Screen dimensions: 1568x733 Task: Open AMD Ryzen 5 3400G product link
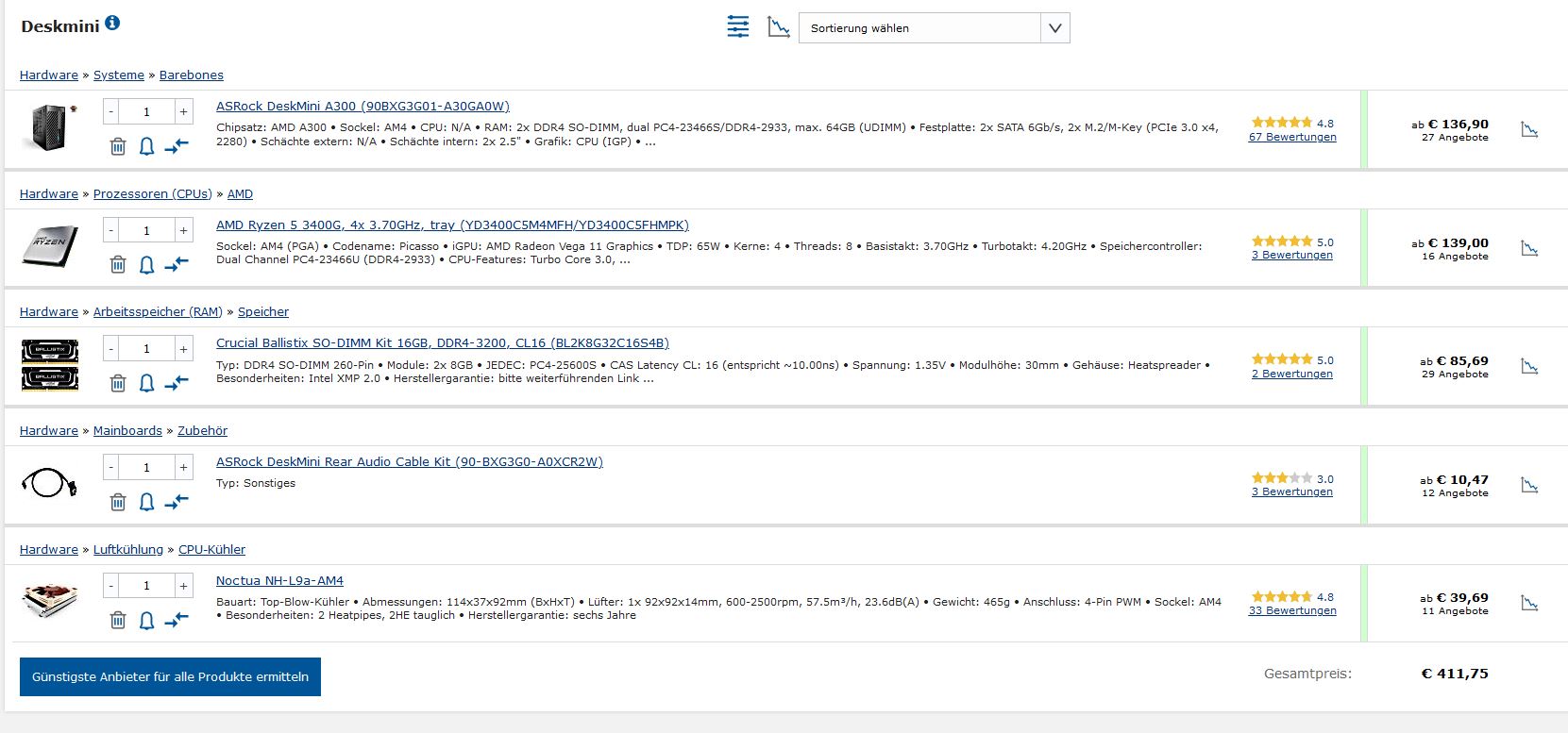pos(452,225)
